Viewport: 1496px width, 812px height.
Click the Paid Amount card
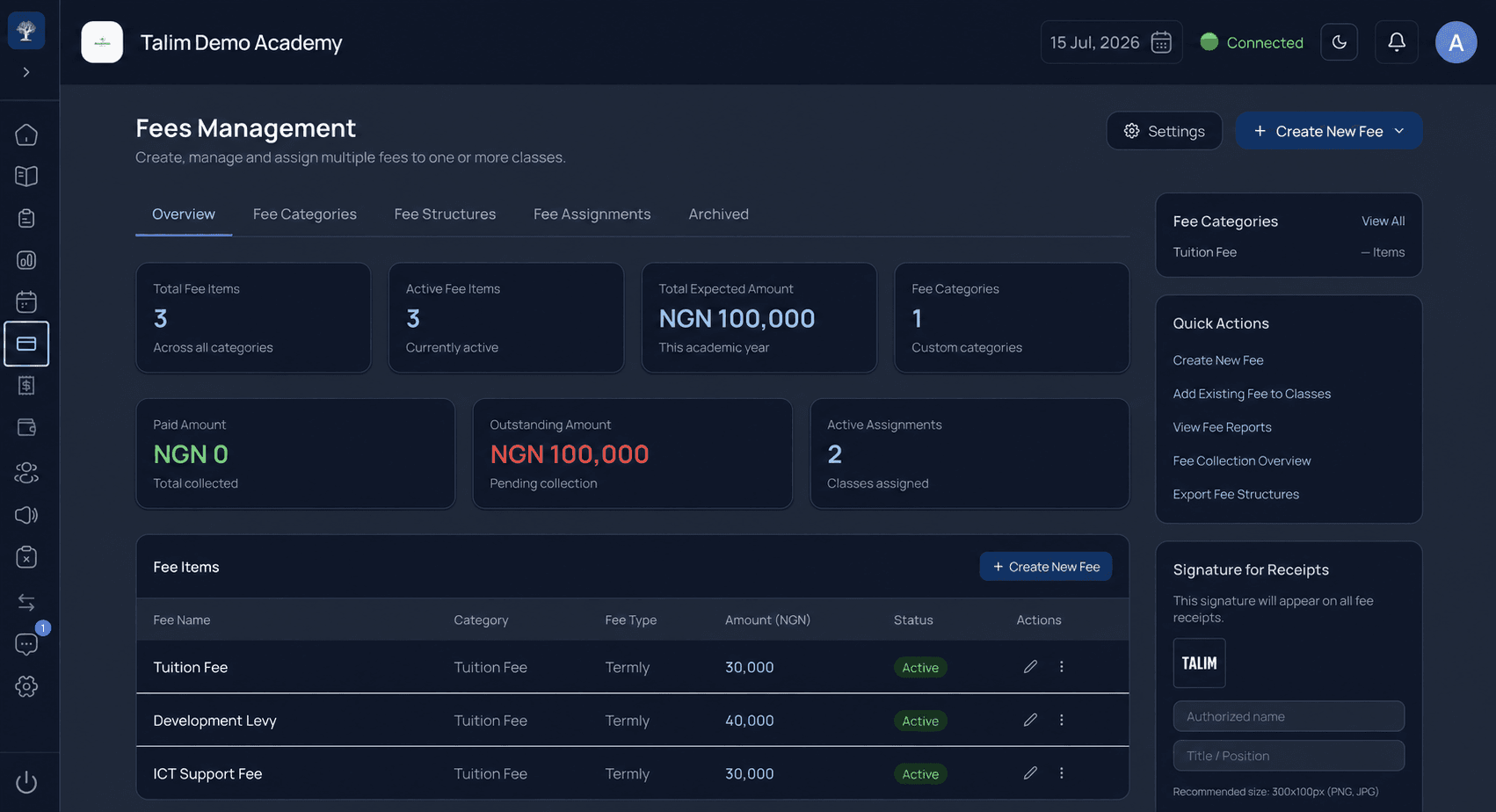click(x=295, y=453)
